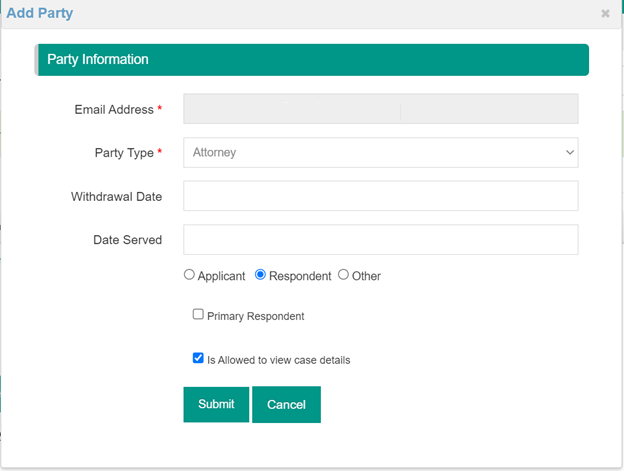624x472 pixels.
Task: Click the Email Address label
Action: pyautogui.click(x=114, y=109)
